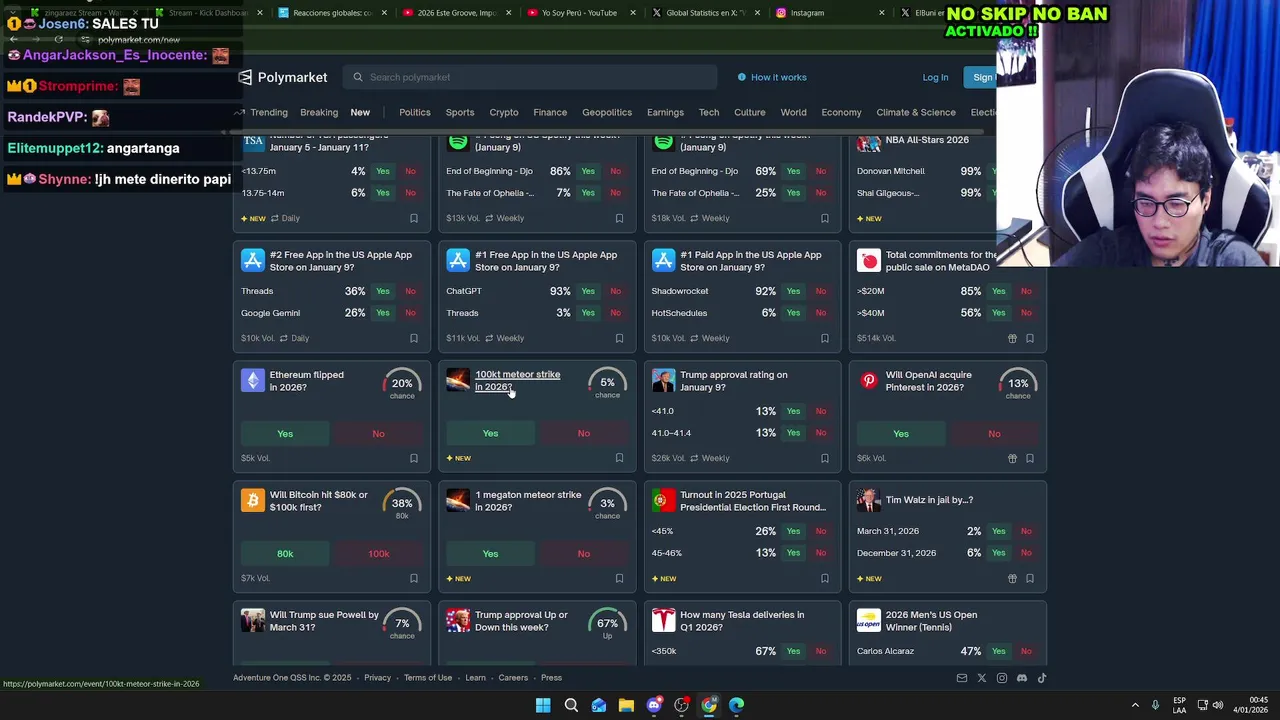Focus the Search polymarket field
This screenshot has width=1280, height=720.
tap(530, 77)
